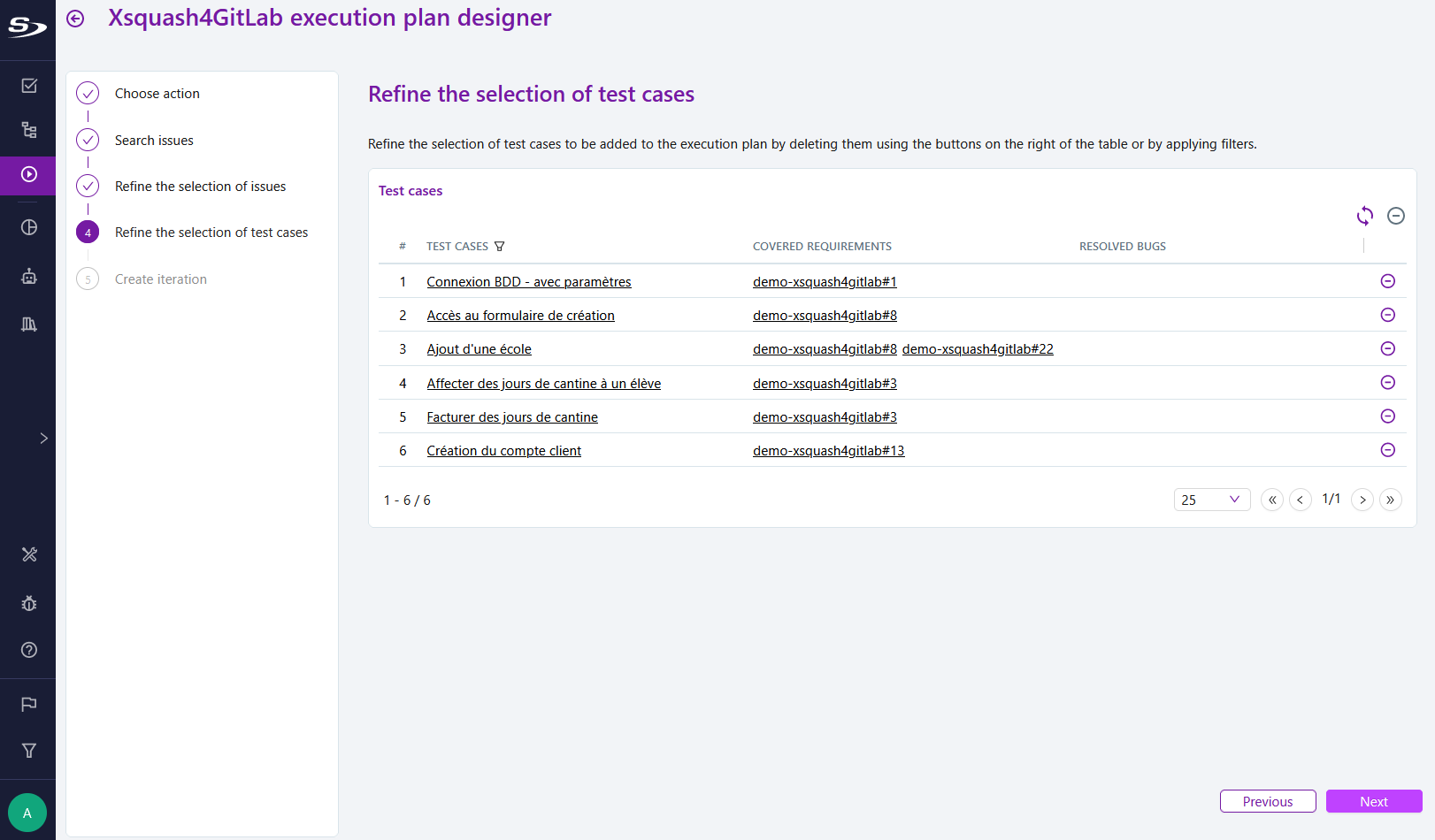Open the Test cases column filter
This screenshot has width=1435, height=840.
(501, 246)
